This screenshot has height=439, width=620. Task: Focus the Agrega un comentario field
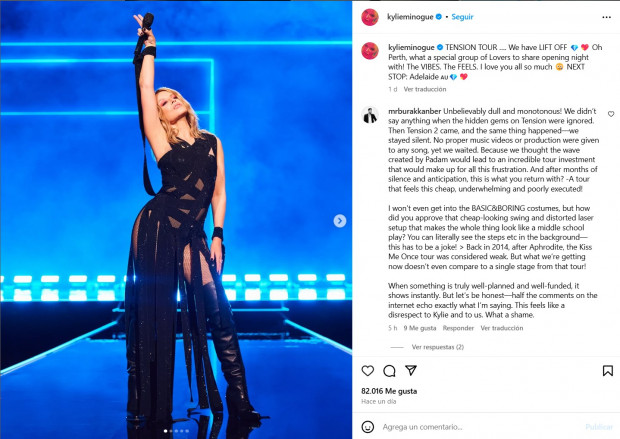click(479, 427)
